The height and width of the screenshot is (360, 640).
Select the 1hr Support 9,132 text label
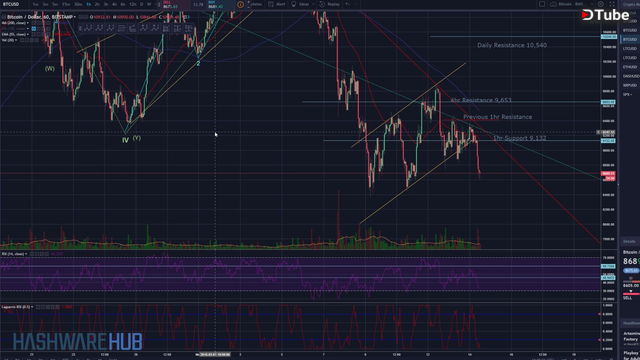[x=519, y=138]
